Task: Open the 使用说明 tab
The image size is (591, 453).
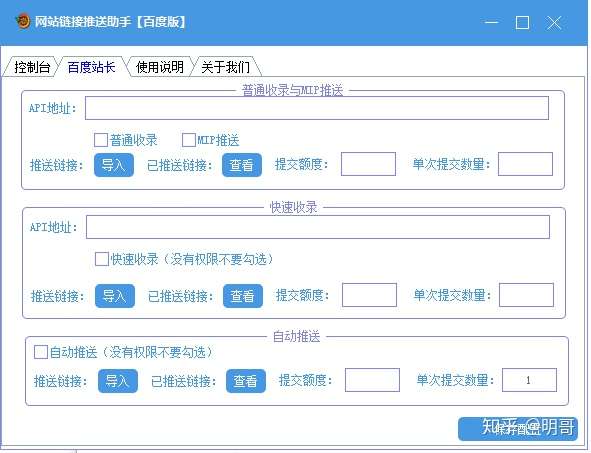Action: pos(160,67)
